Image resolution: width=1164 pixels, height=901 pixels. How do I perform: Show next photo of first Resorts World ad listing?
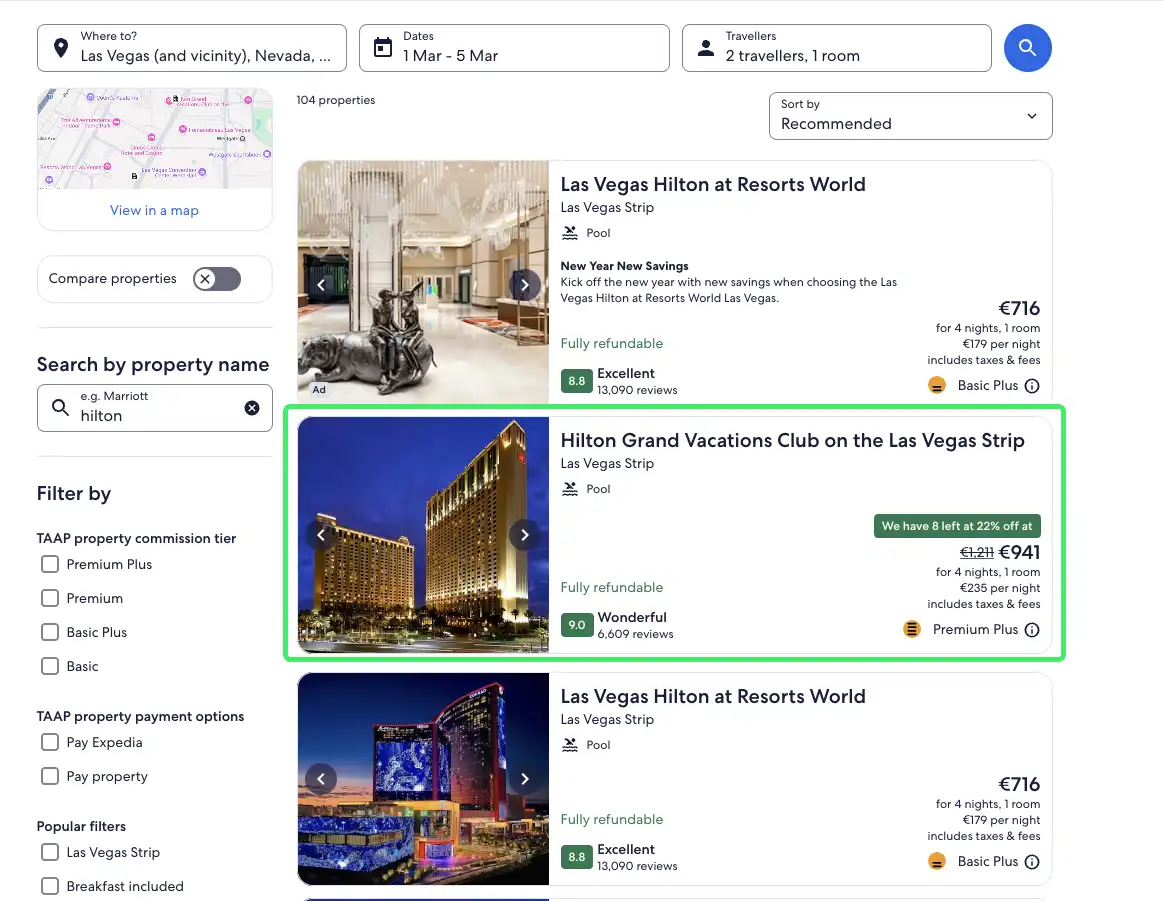tap(525, 285)
